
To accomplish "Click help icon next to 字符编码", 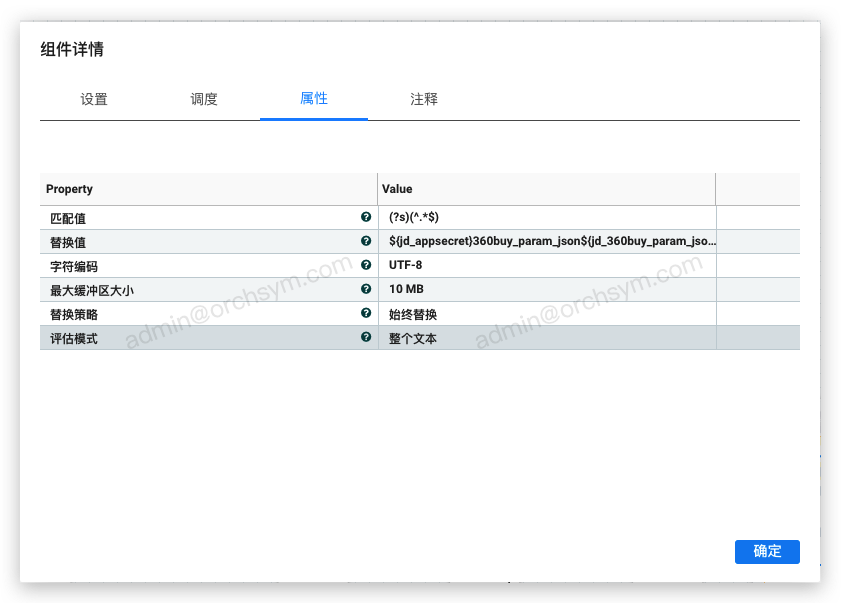I will (x=366, y=265).
